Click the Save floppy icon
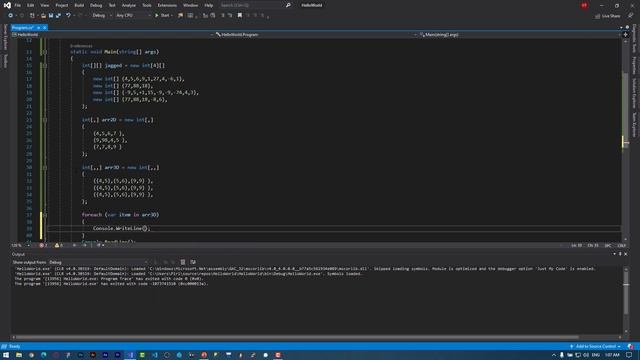Viewport: 640px width, 360px height. (51, 16)
